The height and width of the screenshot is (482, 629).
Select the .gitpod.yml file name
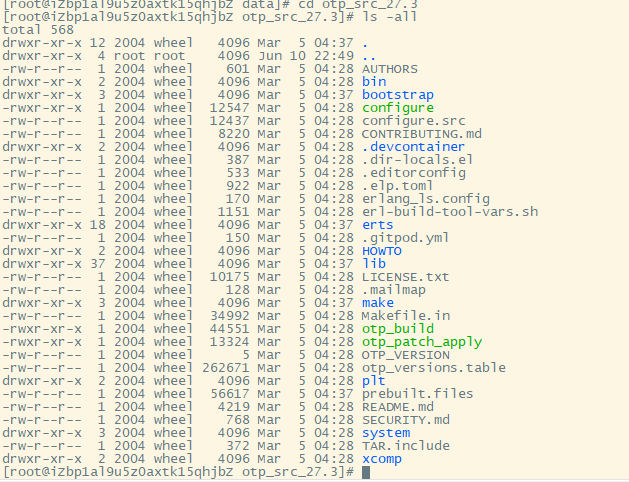coord(406,238)
